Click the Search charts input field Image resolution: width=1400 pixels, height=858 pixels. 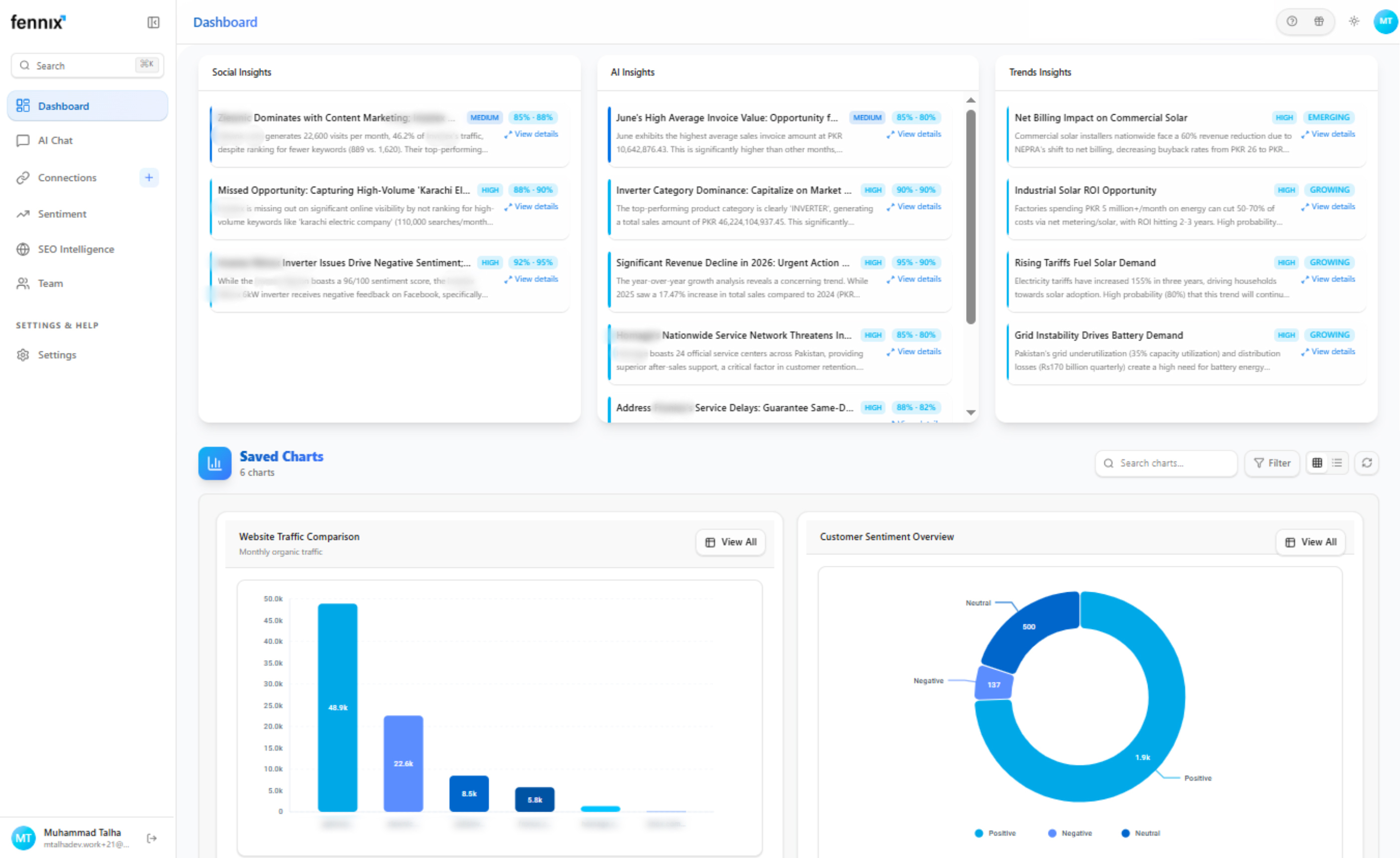(1171, 463)
